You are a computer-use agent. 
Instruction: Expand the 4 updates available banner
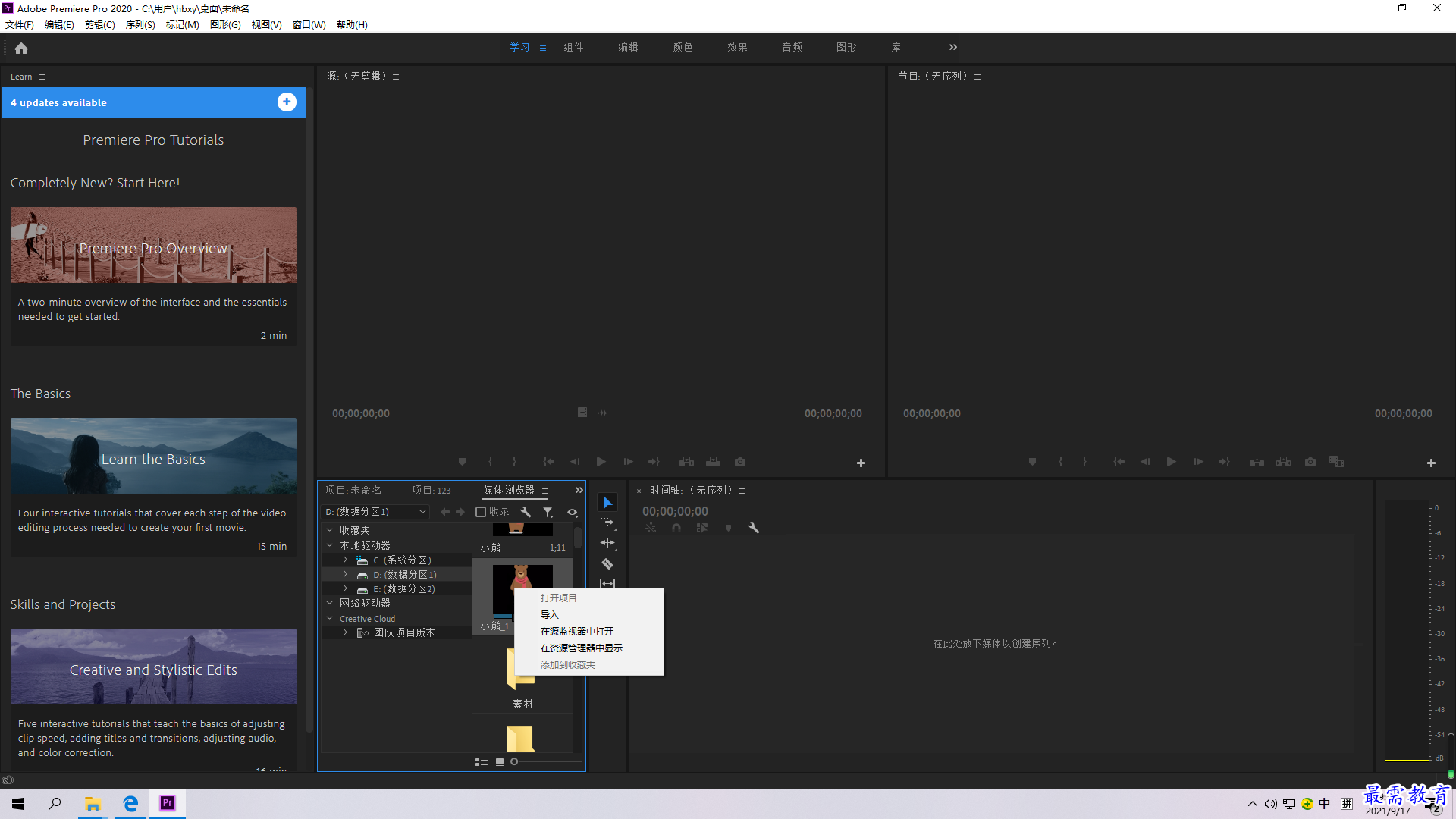[x=287, y=102]
